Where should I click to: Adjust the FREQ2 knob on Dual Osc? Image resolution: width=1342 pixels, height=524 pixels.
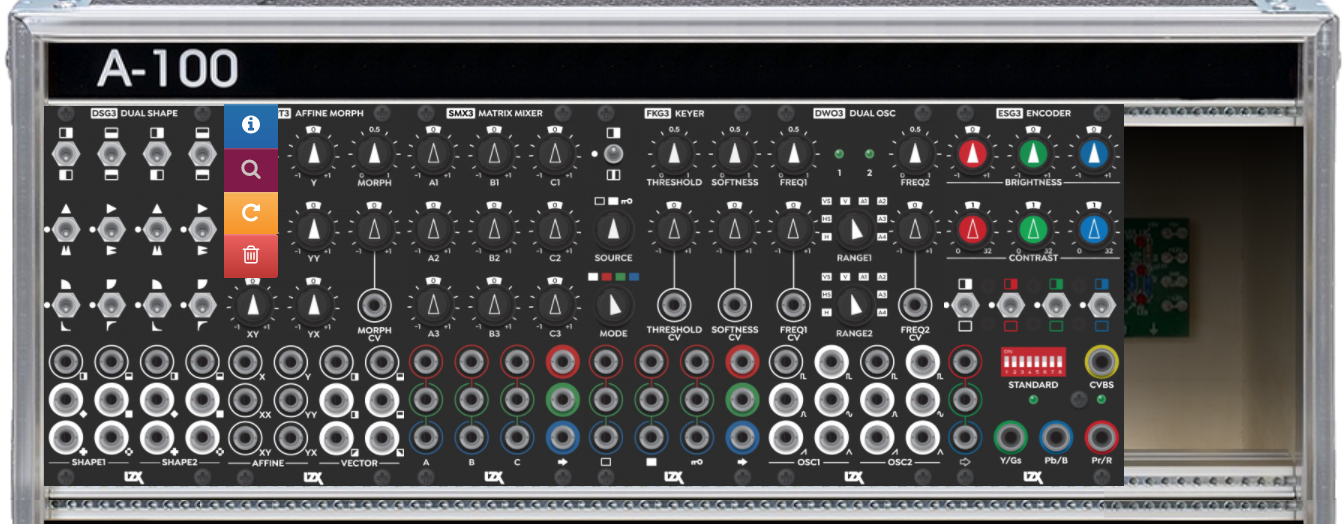point(913,153)
